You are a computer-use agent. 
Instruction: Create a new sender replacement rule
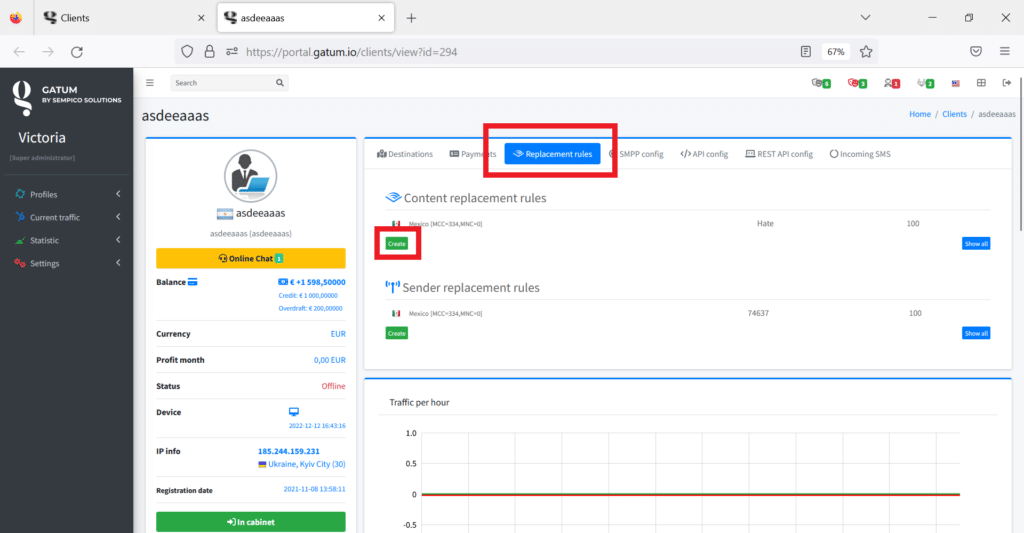396,333
